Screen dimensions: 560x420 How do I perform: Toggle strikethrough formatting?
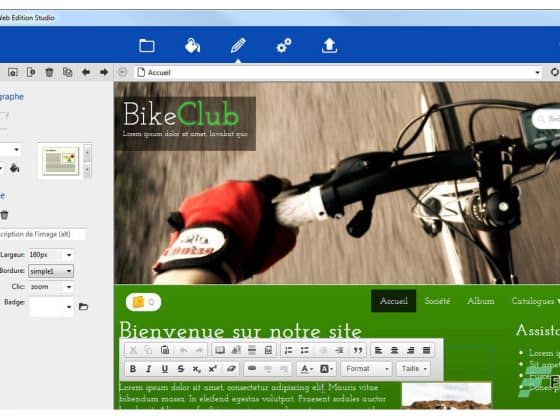[181, 369]
